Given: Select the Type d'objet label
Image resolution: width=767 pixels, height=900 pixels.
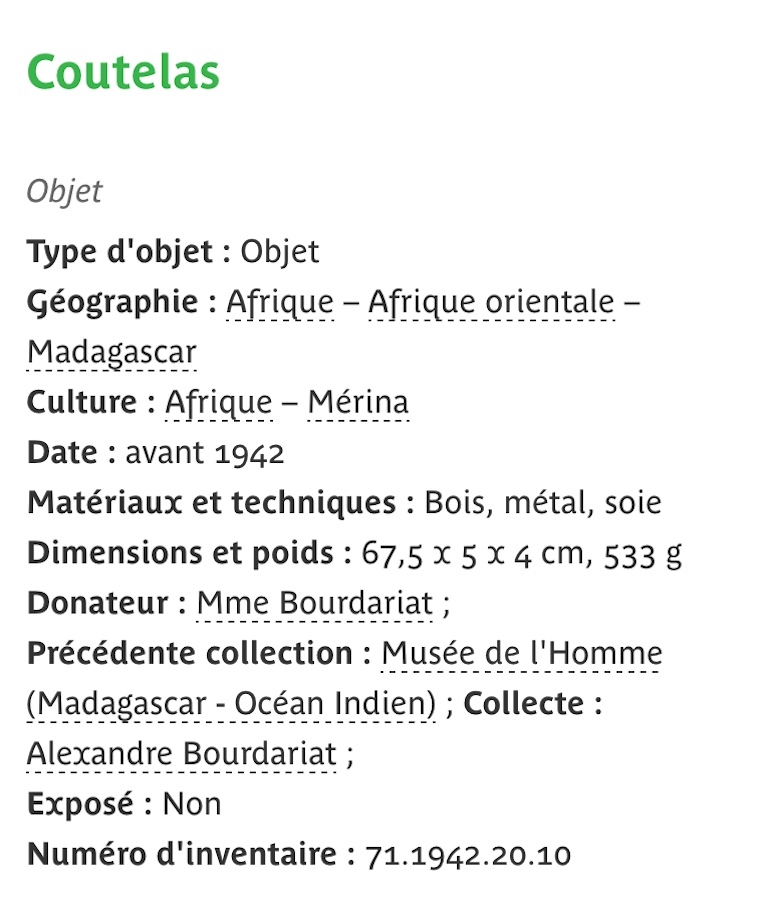Looking at the screenshot, I should point(120,252).
